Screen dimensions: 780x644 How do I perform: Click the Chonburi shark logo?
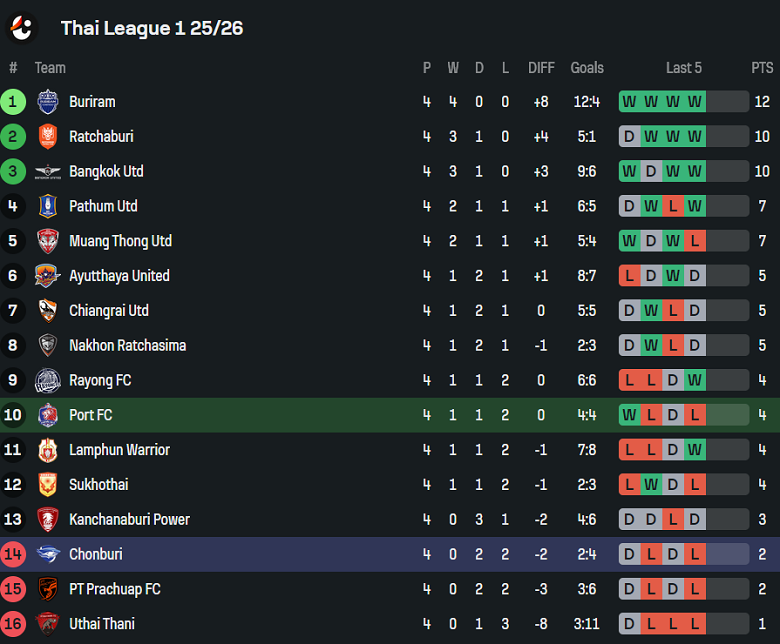48,554
